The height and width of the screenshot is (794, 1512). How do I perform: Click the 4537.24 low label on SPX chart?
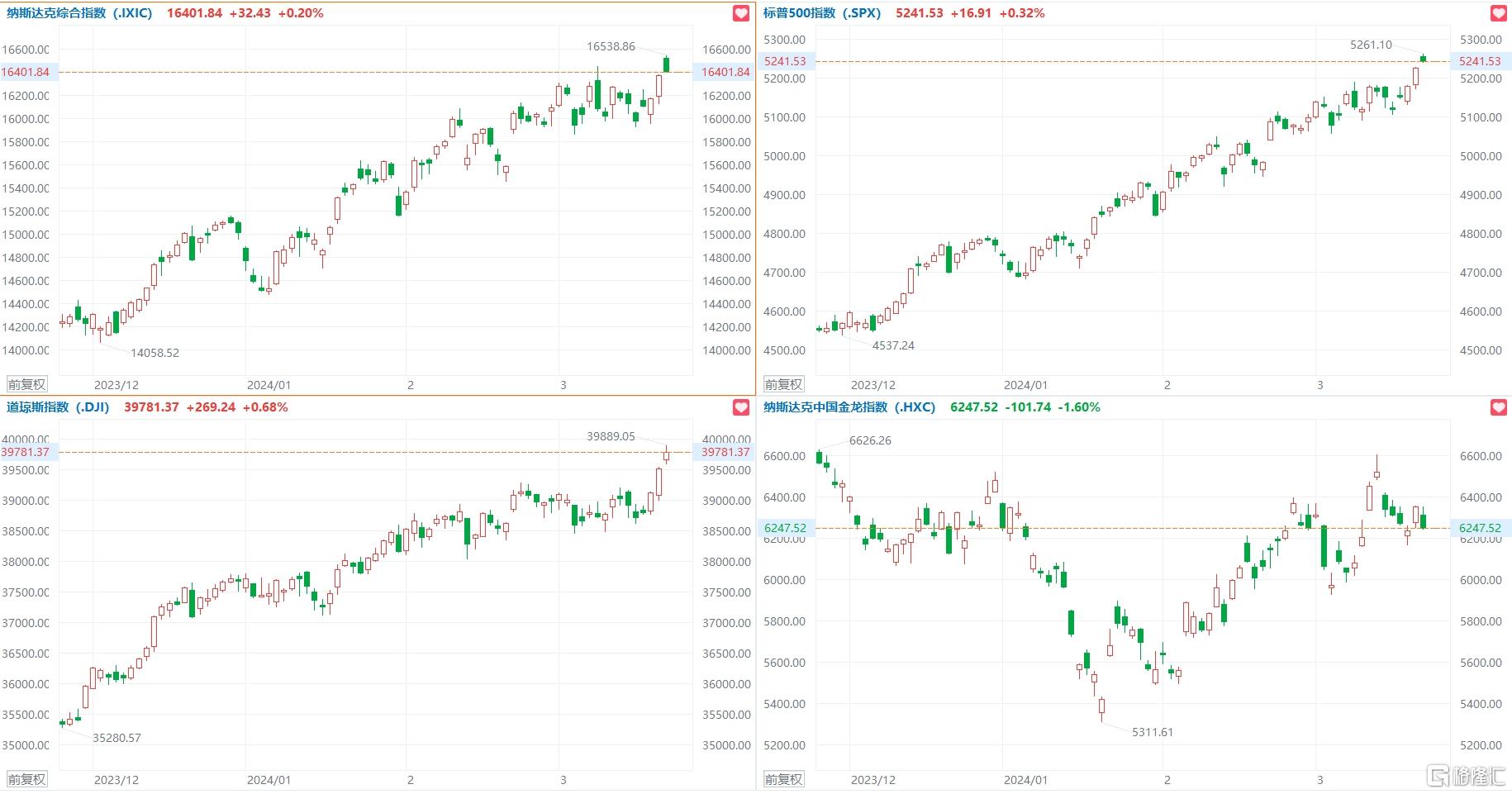(893, 345)
